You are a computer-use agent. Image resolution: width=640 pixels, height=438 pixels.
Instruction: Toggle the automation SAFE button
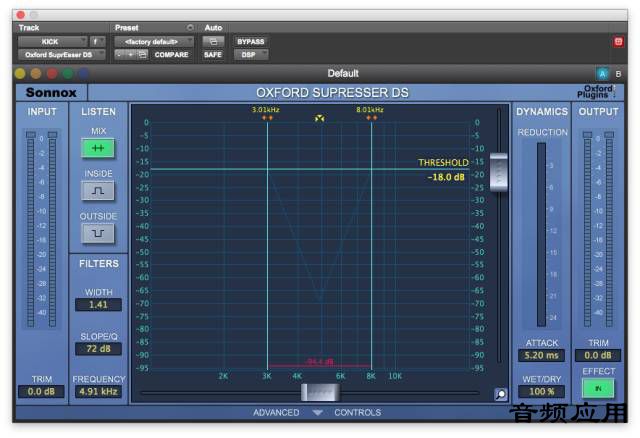[213, 55]
